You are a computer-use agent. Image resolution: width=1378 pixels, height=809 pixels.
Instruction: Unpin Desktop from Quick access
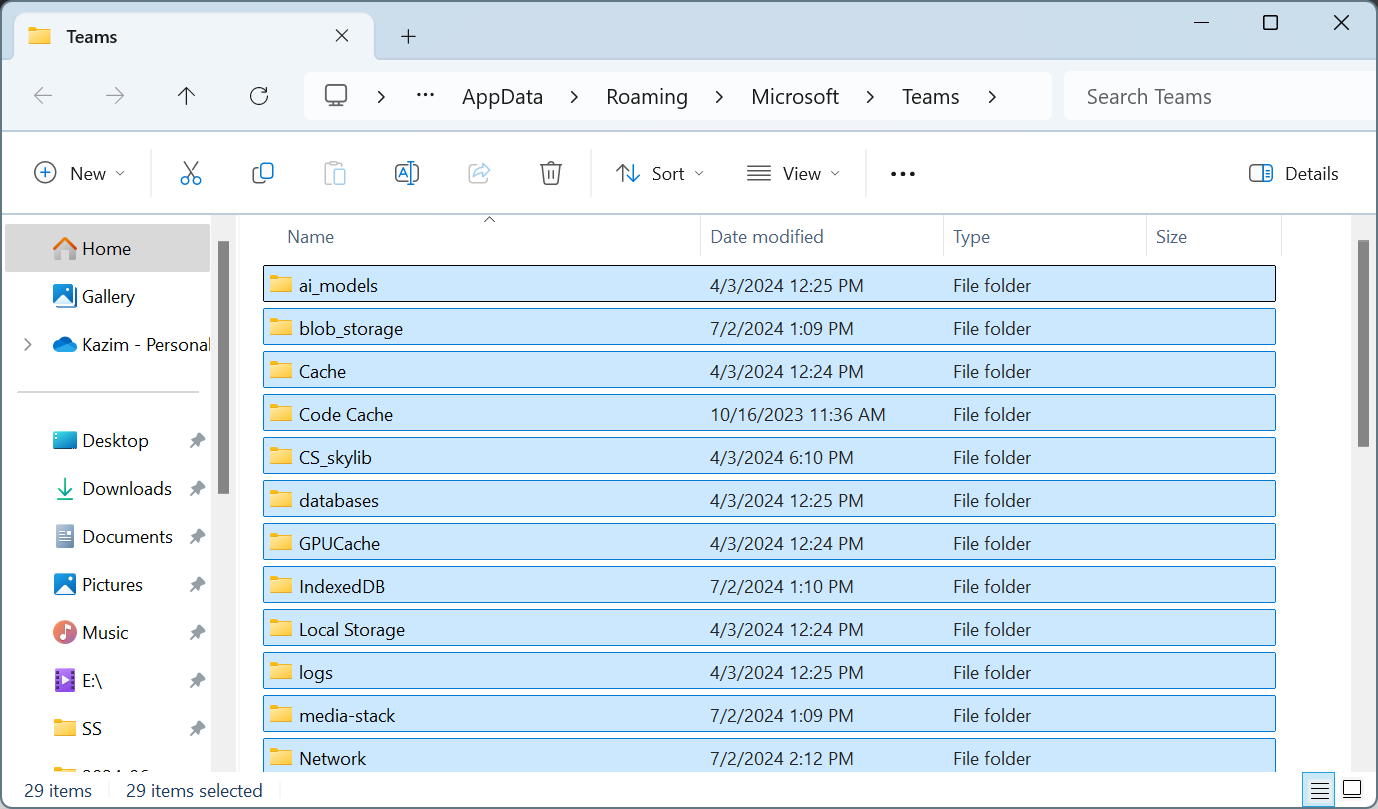pyautogui.click(x=198, y=441)
